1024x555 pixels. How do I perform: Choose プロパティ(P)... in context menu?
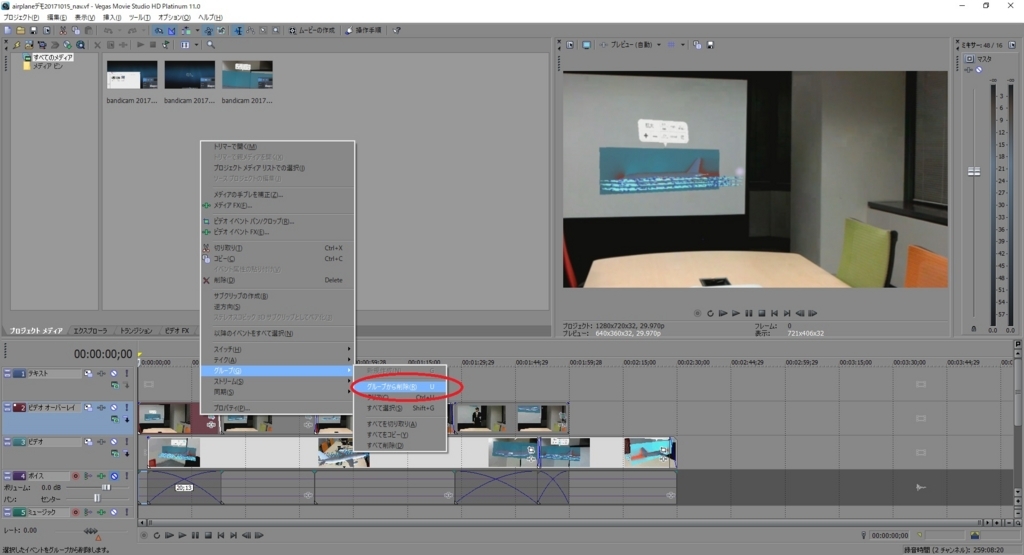[278, 408]
